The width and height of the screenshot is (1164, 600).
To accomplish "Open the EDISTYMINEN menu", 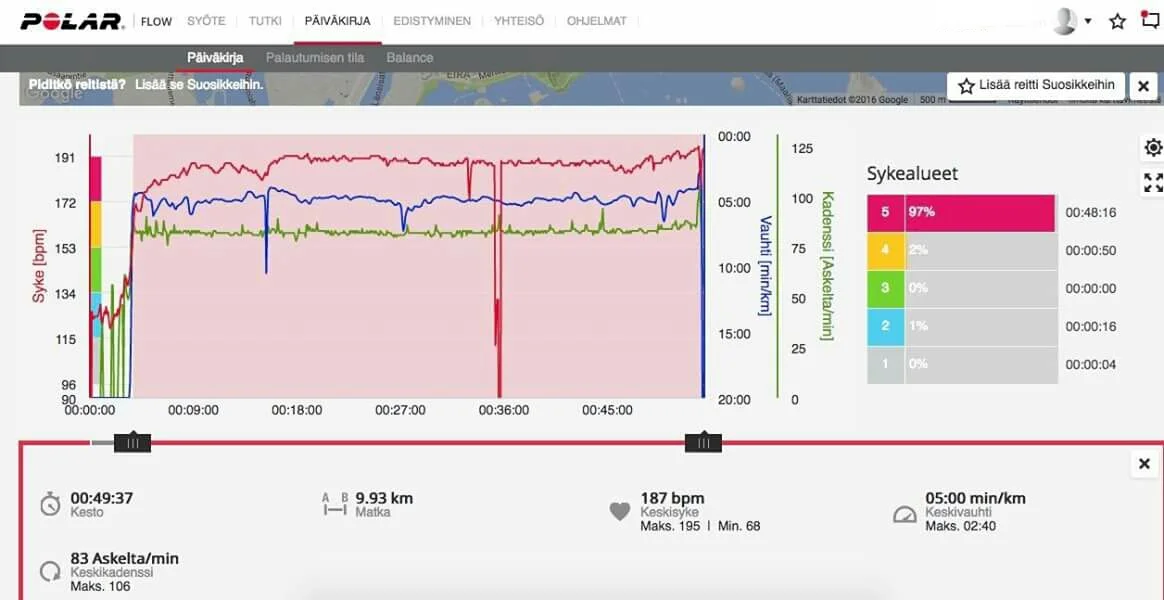I will click(432, 21).
